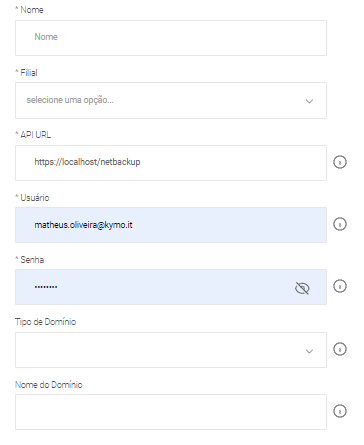
Task: Click into the API URL field with localhost
Action: click(171, 163)
